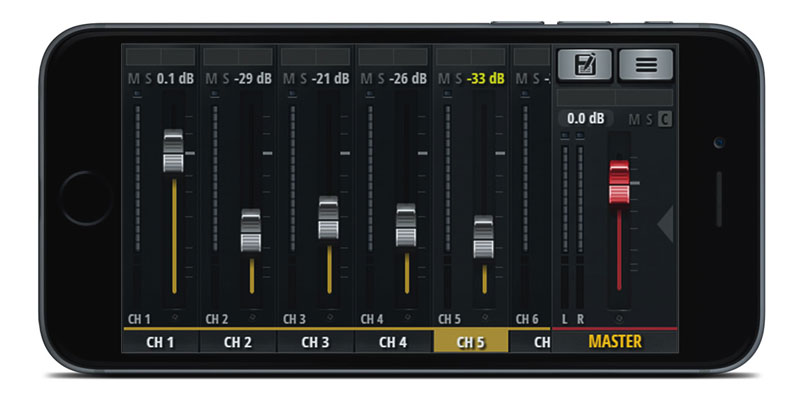
Task: Solo channel 2 with its S button
Action: 226,79
